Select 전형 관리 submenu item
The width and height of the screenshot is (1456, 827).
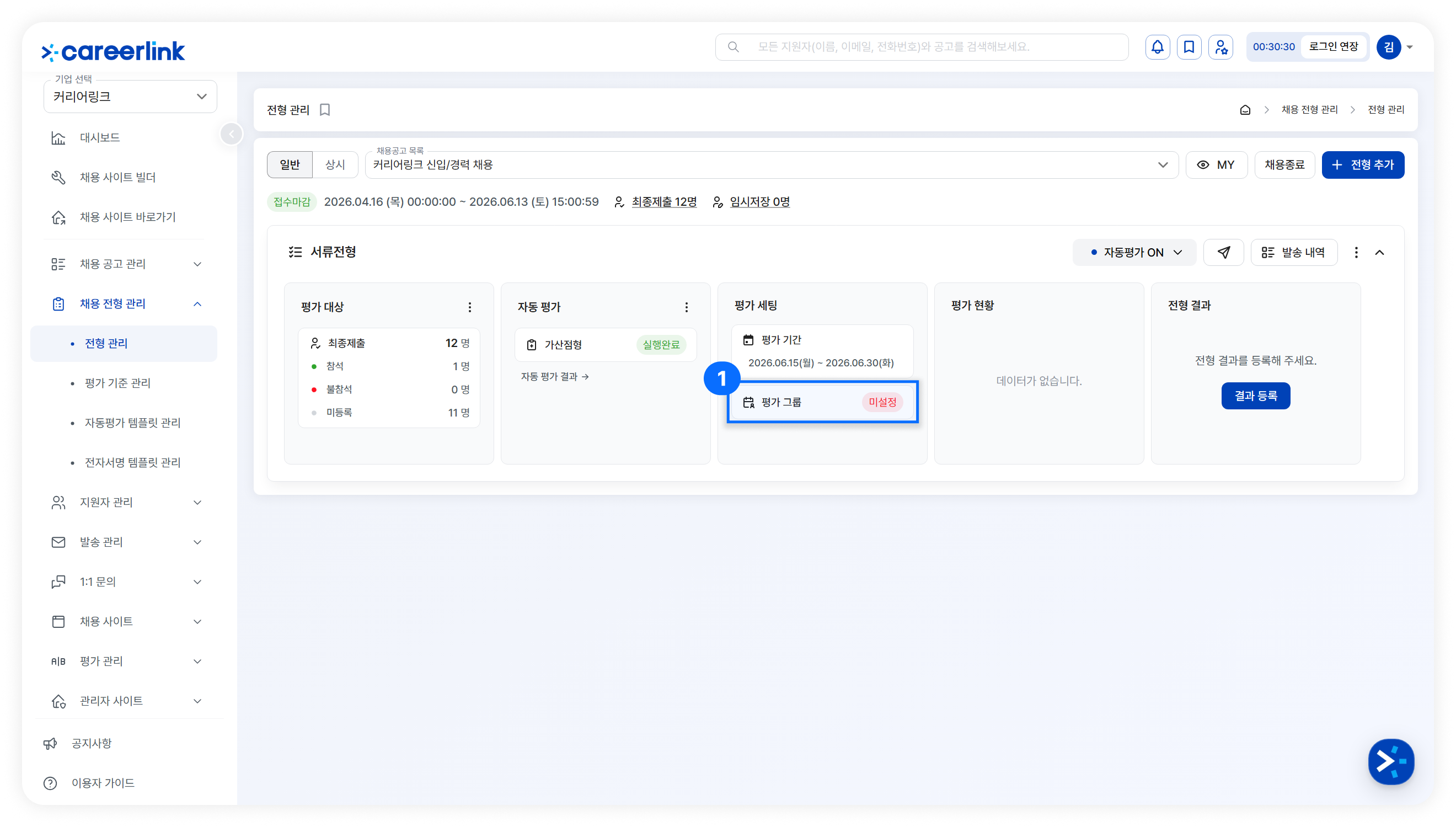pos(124,344)
